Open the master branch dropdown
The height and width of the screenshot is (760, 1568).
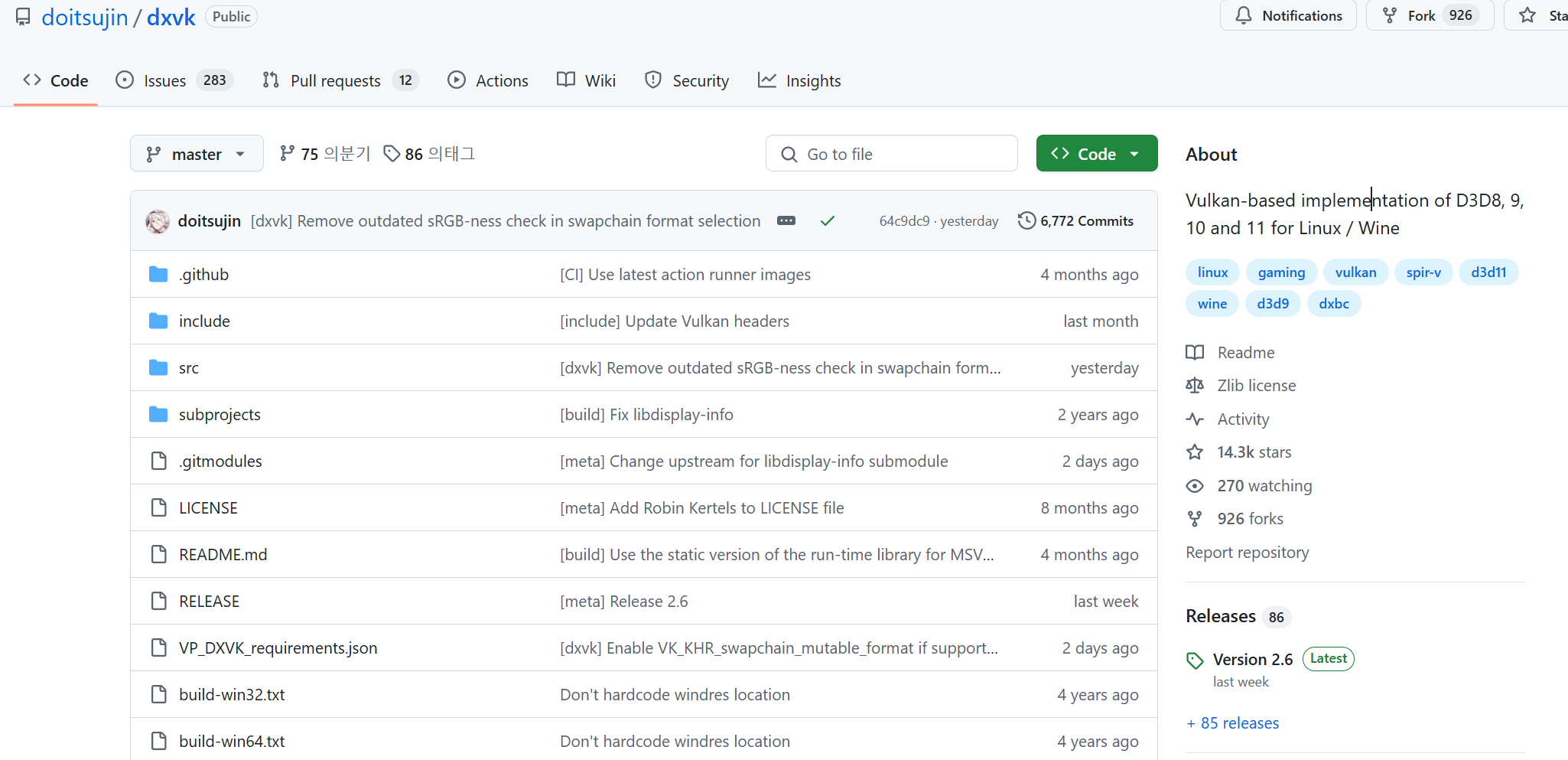(197, 154)
